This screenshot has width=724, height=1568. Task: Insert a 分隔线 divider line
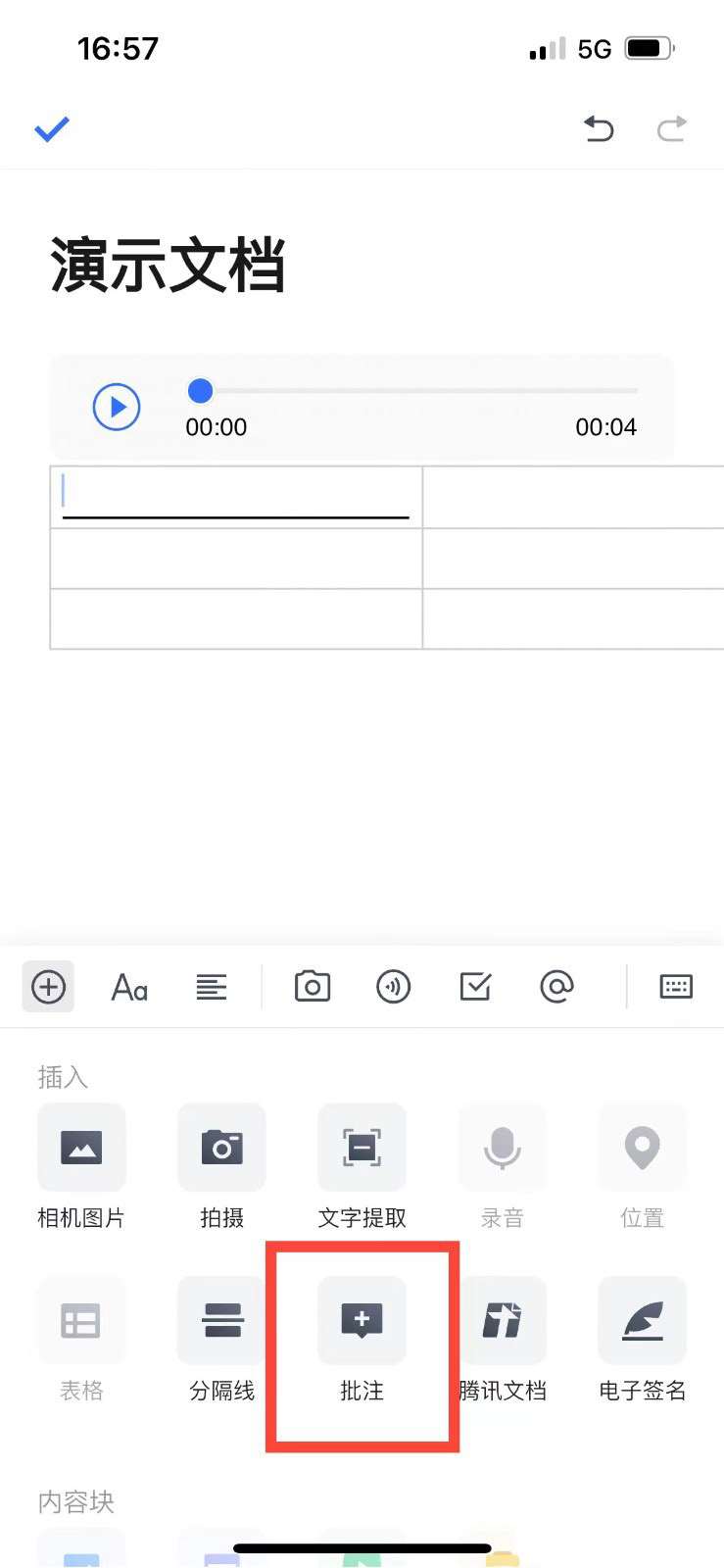221,1320
